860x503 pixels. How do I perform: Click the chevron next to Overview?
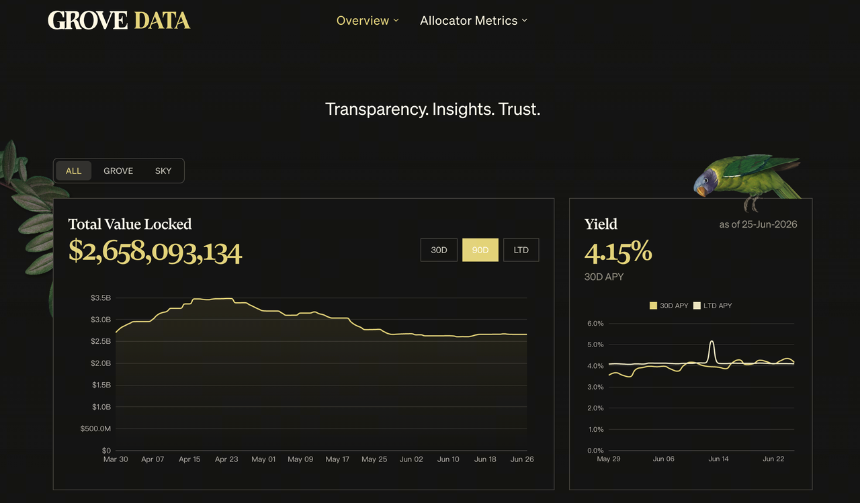396,21
